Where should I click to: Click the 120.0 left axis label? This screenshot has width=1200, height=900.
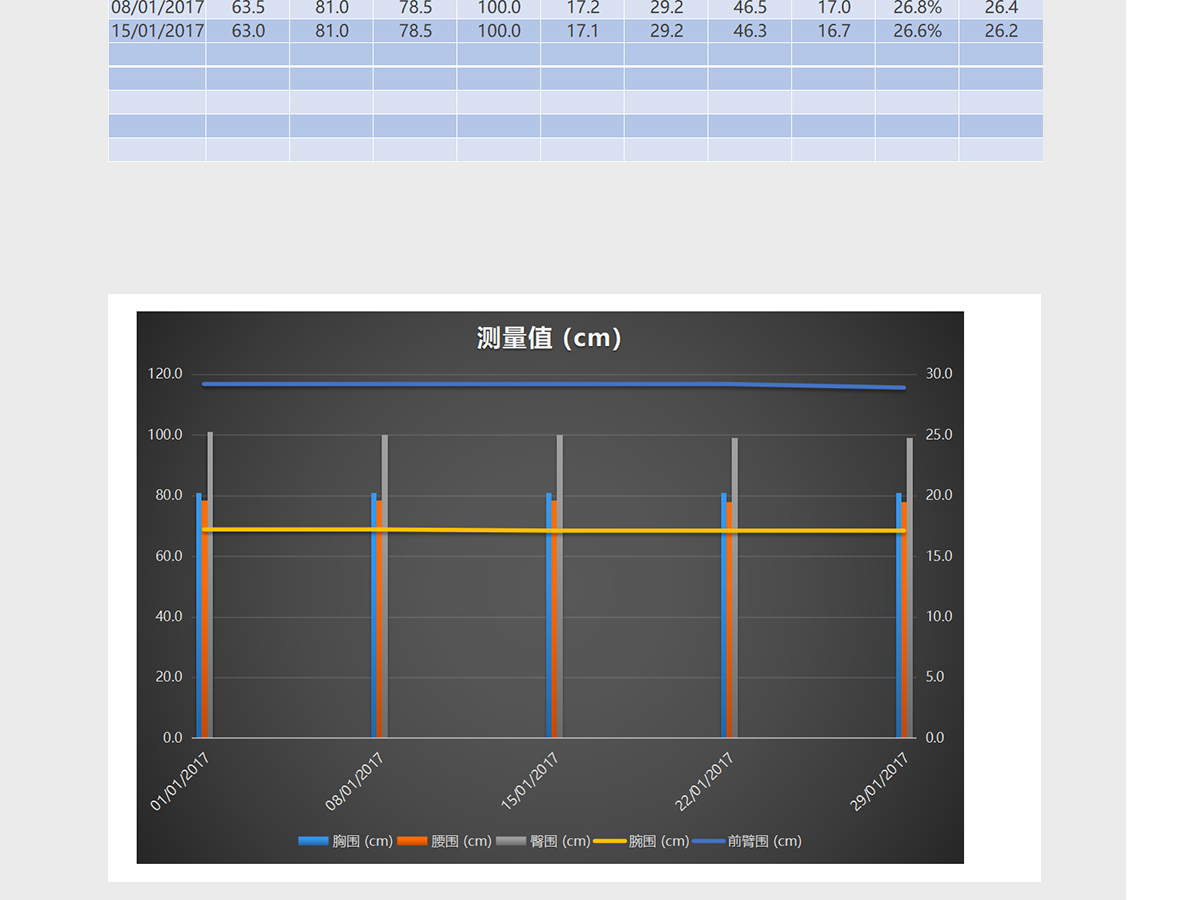click(165, 374)
